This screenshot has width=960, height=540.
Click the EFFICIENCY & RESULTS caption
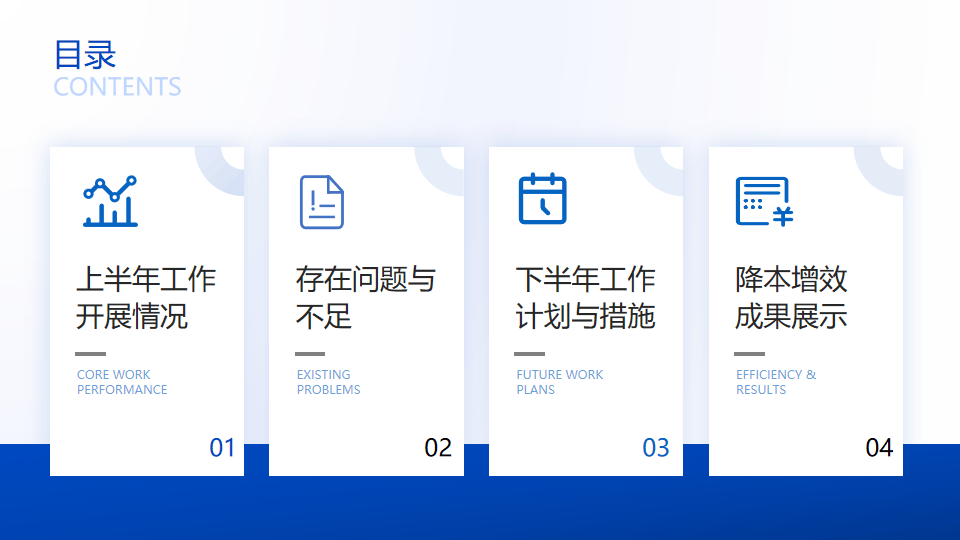pos(776,382)
